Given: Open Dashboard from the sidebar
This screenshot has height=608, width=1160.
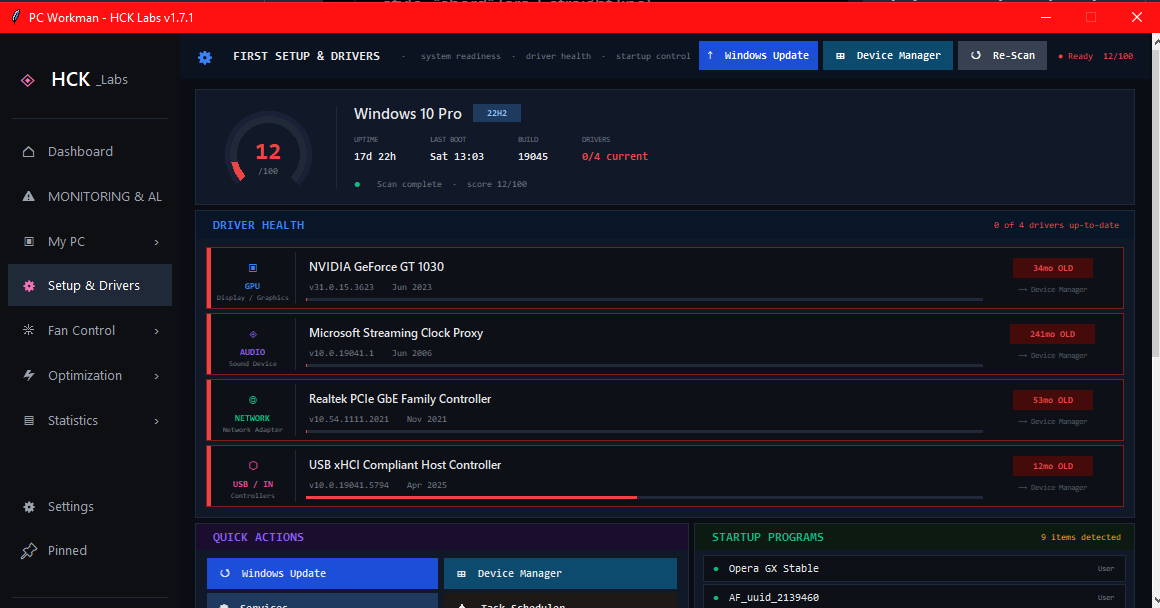Looking at the screenshot, I should (x=90, y=152).
